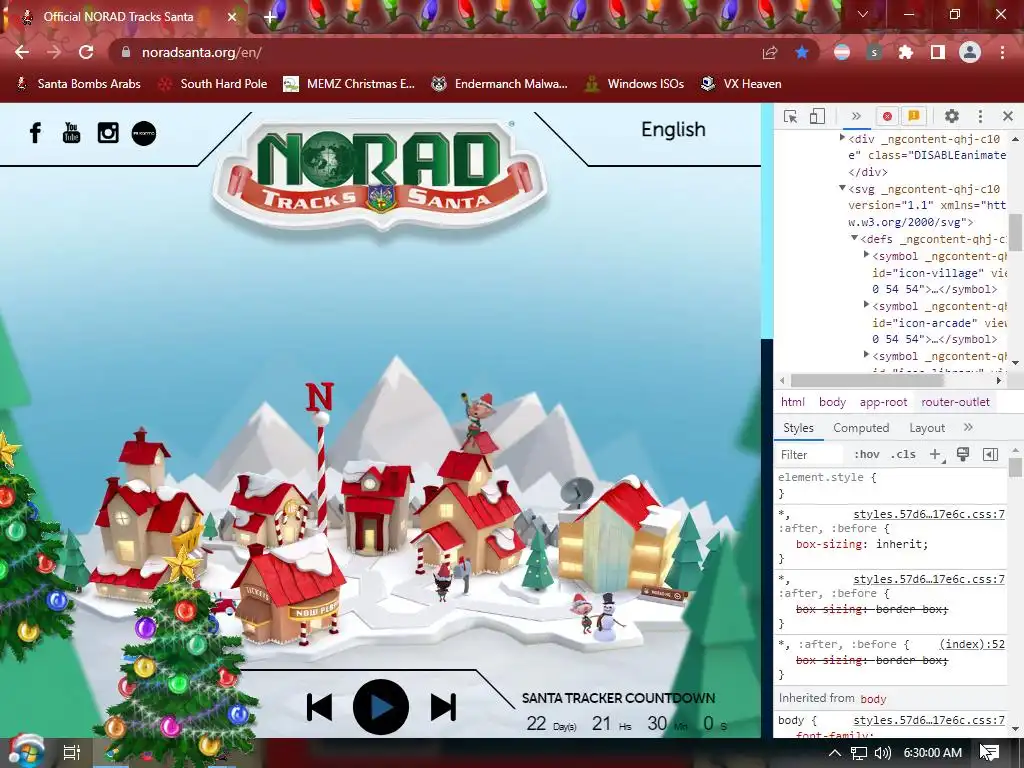
Task: Select the body breadcrumb
Action: click(832, 402)
